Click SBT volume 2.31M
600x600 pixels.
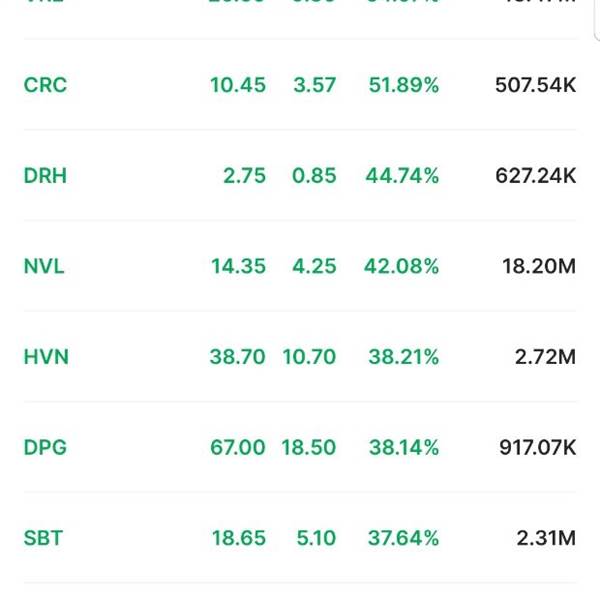[x=546, y=538]
